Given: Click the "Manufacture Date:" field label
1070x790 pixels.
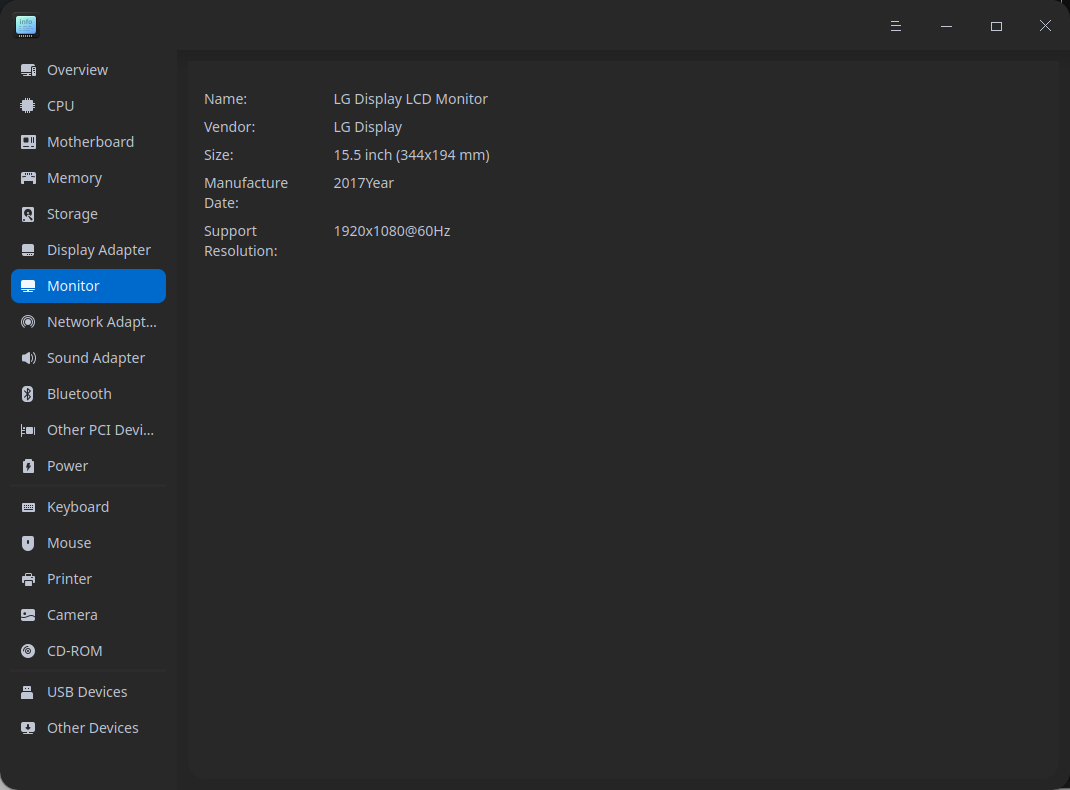Looking at the screenshot, I should pyautogui.click(x=246, y=193).
